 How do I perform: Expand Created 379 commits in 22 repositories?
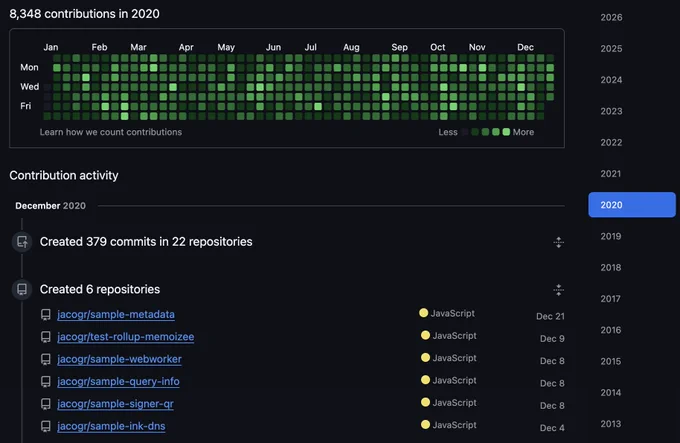(559, 242)
